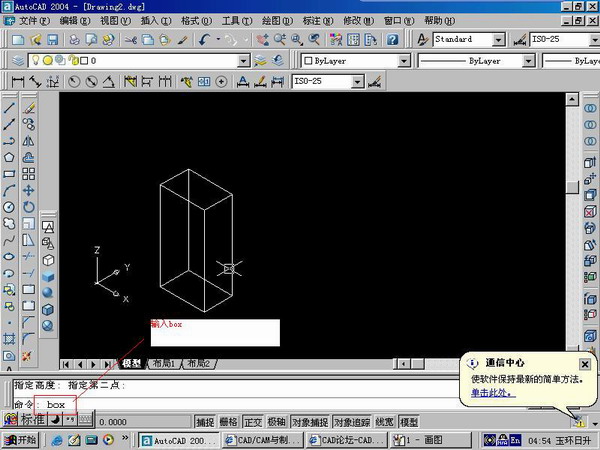Select the Polygon drawing tool

(9, 156)
